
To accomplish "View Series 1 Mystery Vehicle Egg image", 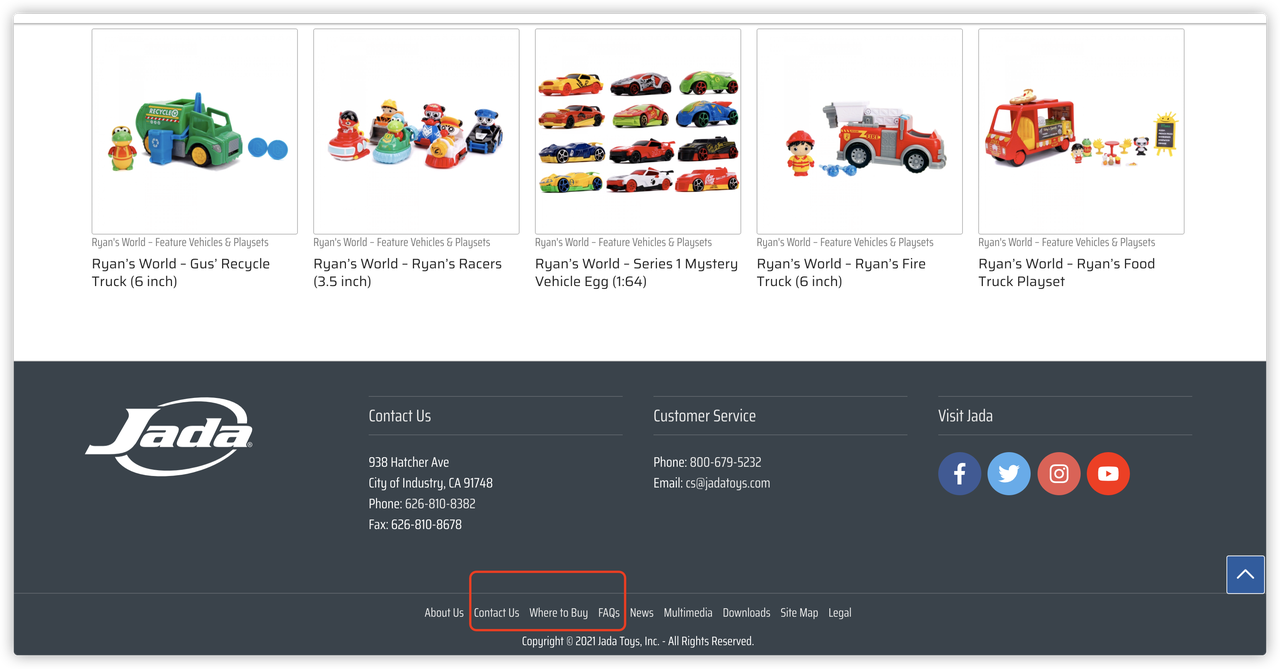I will pos(638,131).
